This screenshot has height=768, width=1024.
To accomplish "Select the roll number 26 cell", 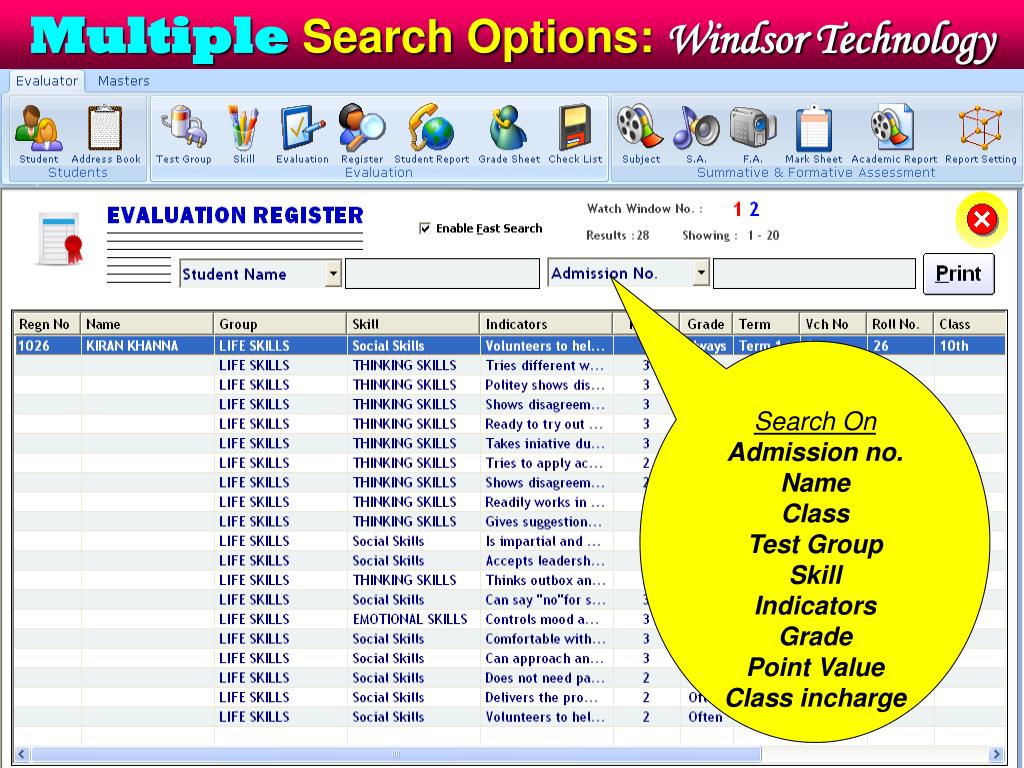I will pos(899,345).
